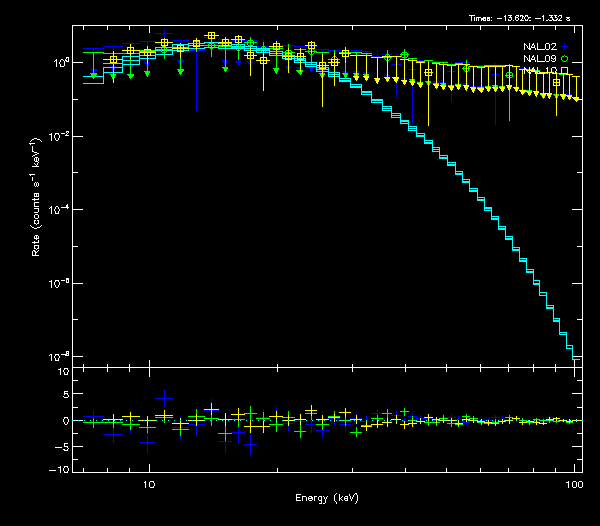Click the 10⁻⁴ tick label on the rate axis

tap(59, 209)
